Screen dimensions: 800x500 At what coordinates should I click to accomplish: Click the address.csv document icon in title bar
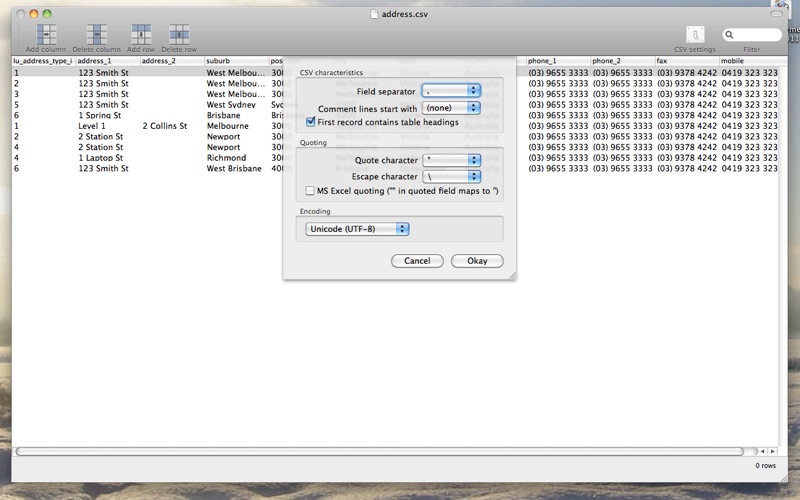click(375, 14)
